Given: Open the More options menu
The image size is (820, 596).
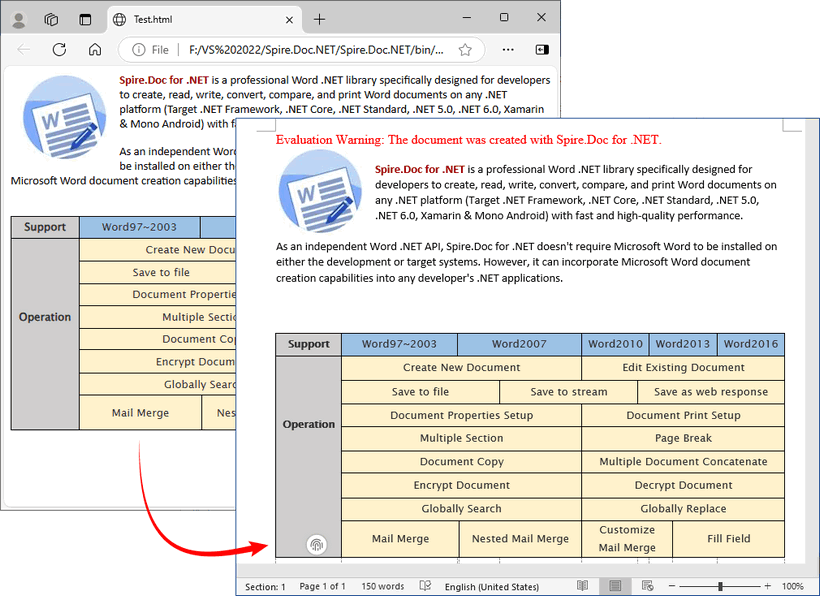Looking at the screenshot, I should coord(506,49).
